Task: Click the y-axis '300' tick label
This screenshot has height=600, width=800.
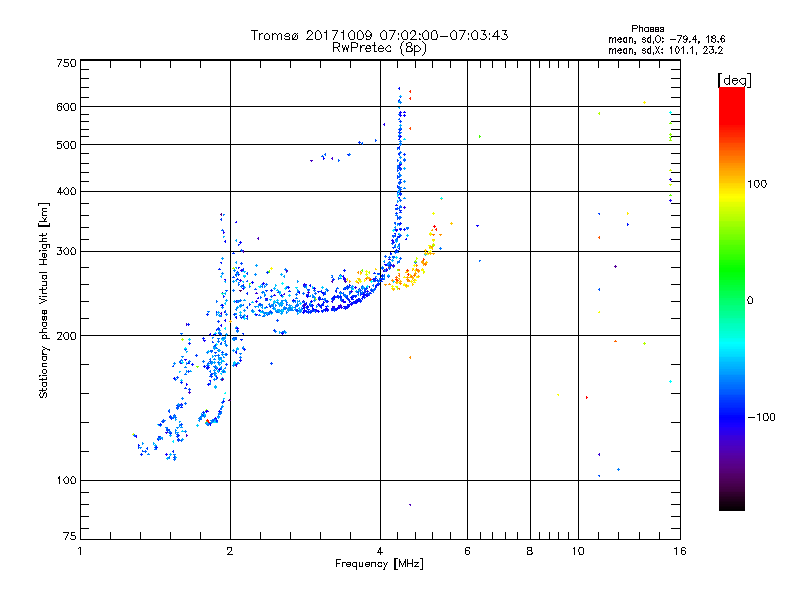Action: click(x=66, y=252)
